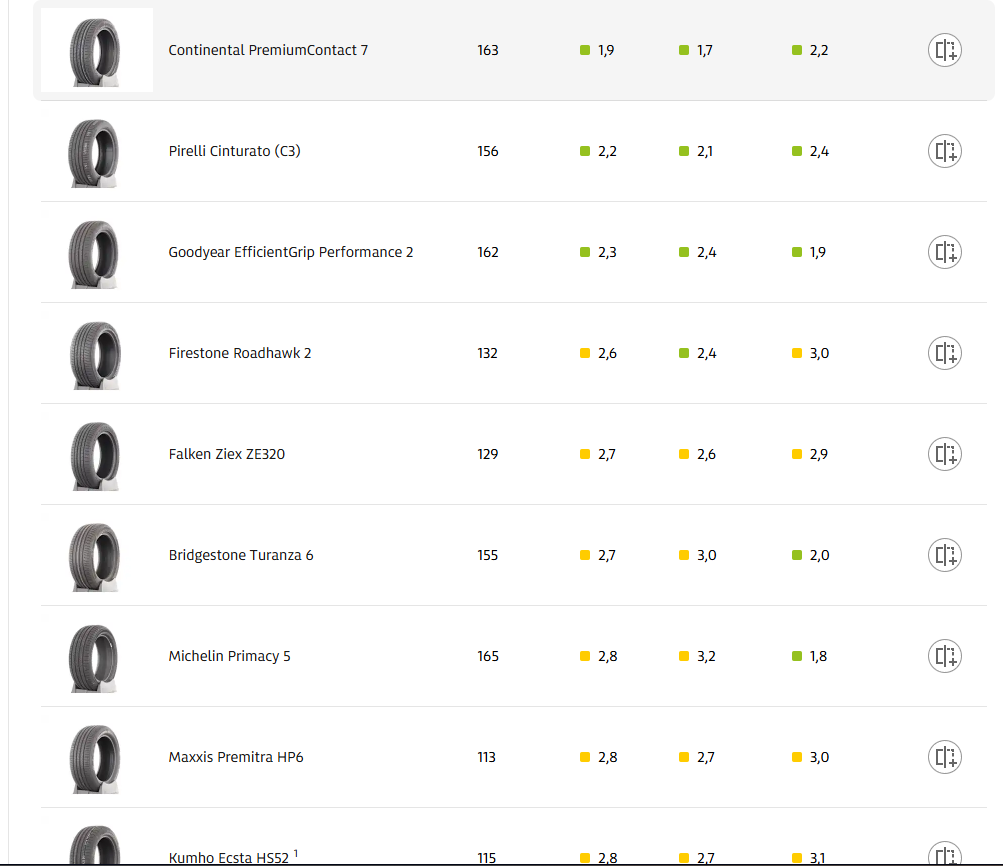Screen dimensions: 1003x866
Task: Open Michelin Primacy 5 details
Action: [229, 656]
